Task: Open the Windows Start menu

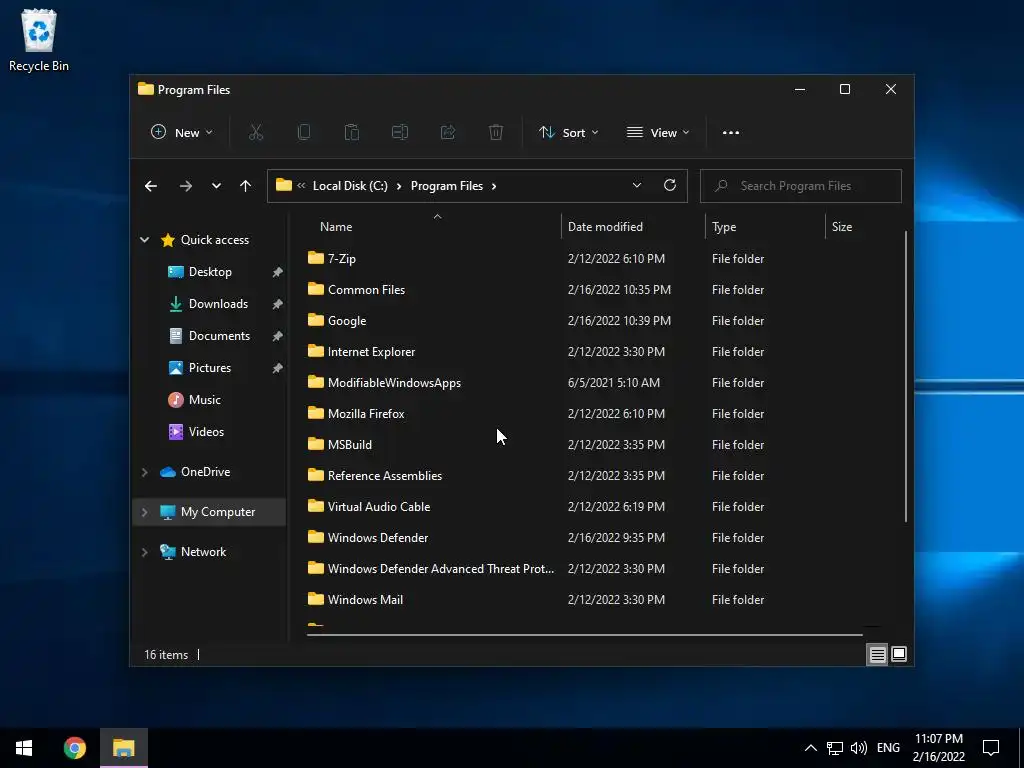Action: point(24,748)
